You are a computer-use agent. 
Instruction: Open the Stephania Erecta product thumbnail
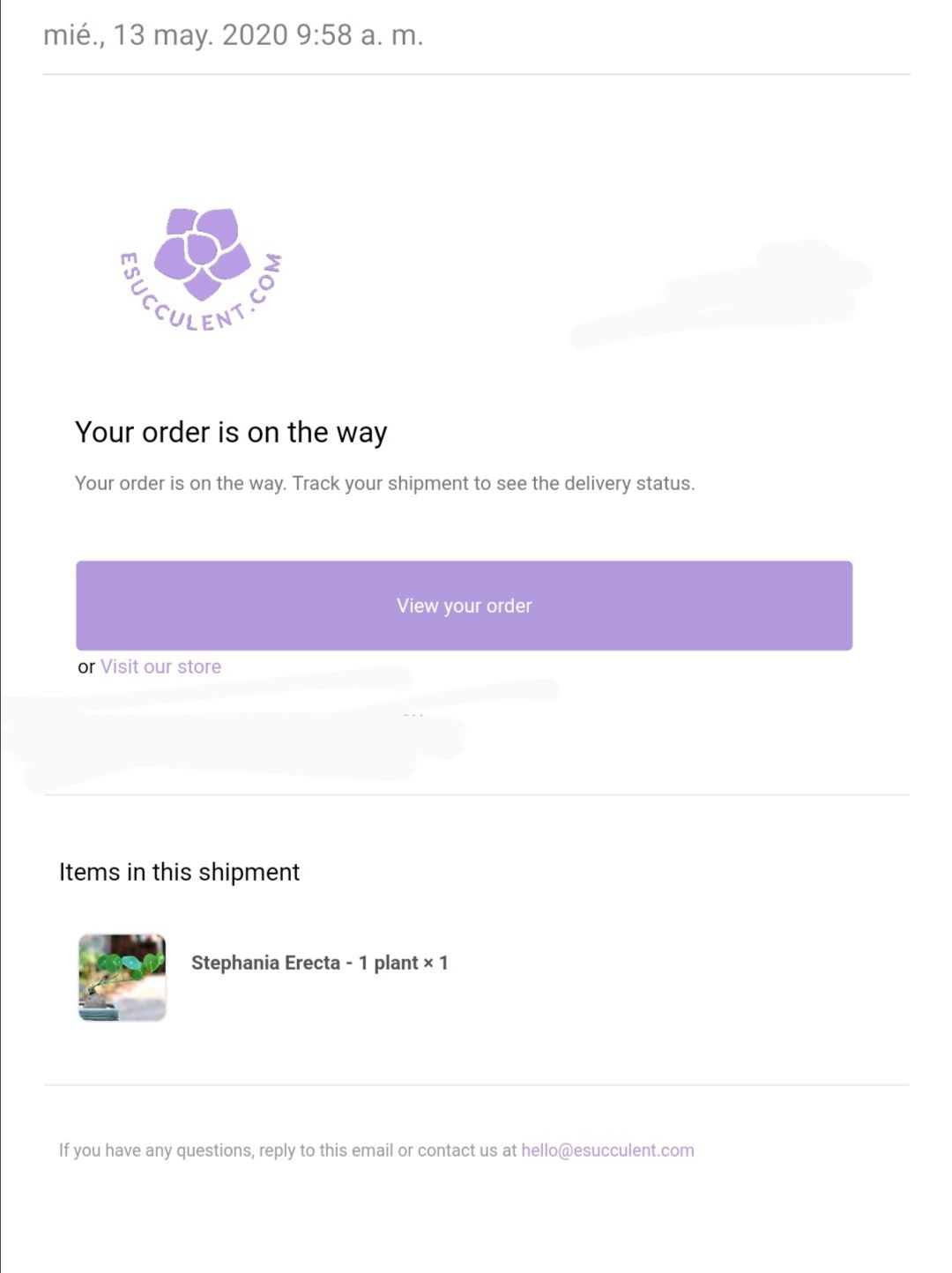(x=123, y=978)
